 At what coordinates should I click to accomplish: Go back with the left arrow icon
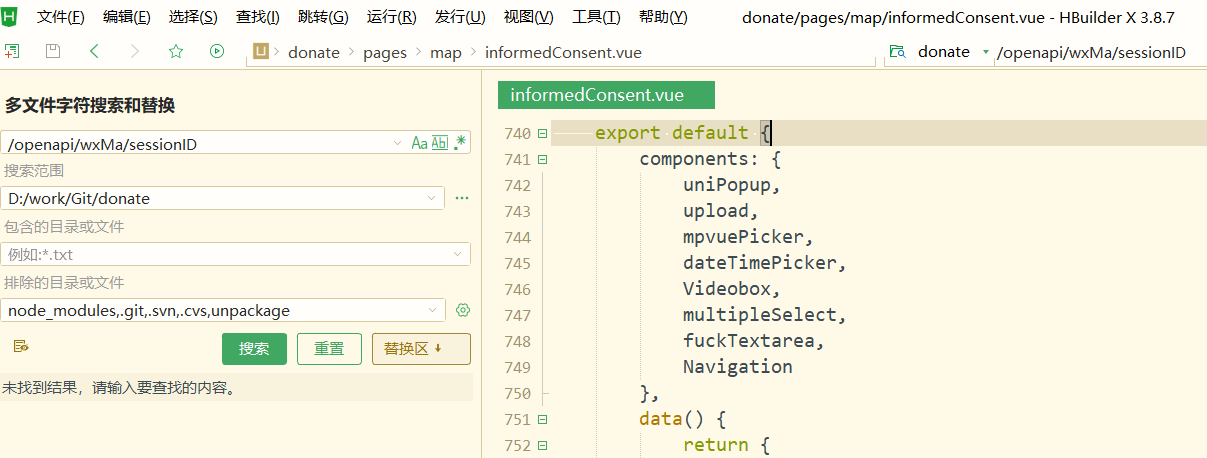point(94,52)
